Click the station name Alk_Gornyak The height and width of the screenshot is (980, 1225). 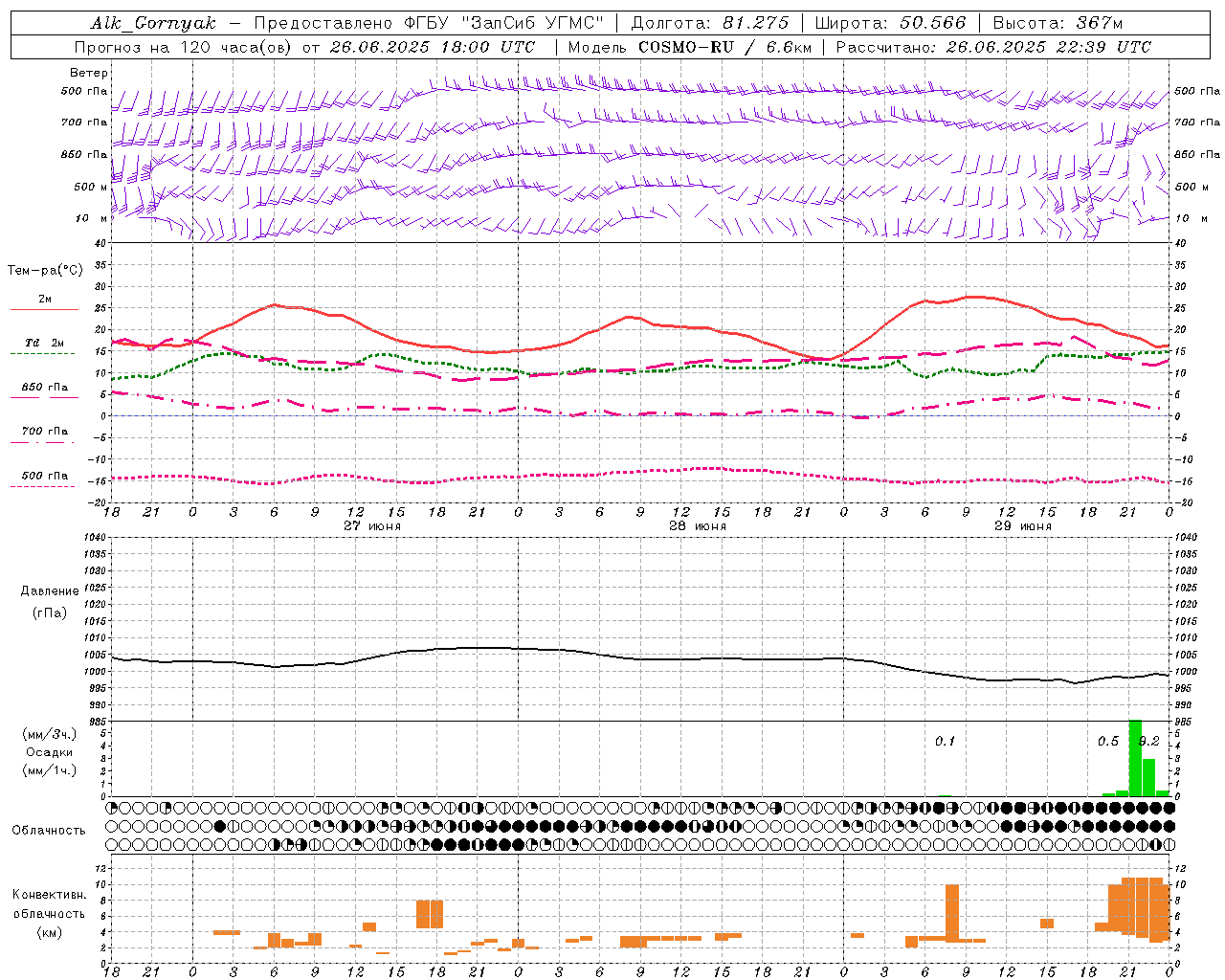coord(153,23)
